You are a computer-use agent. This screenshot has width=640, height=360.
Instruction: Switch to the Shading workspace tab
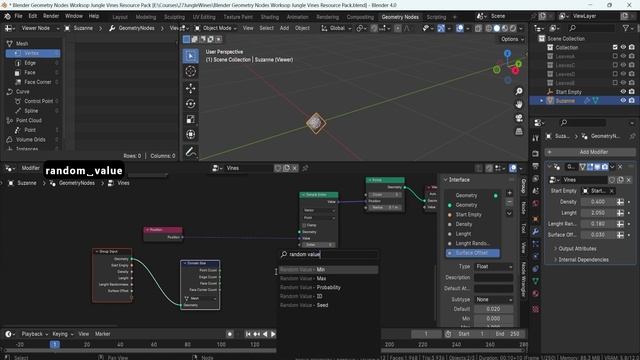click(x=270, y=17)
